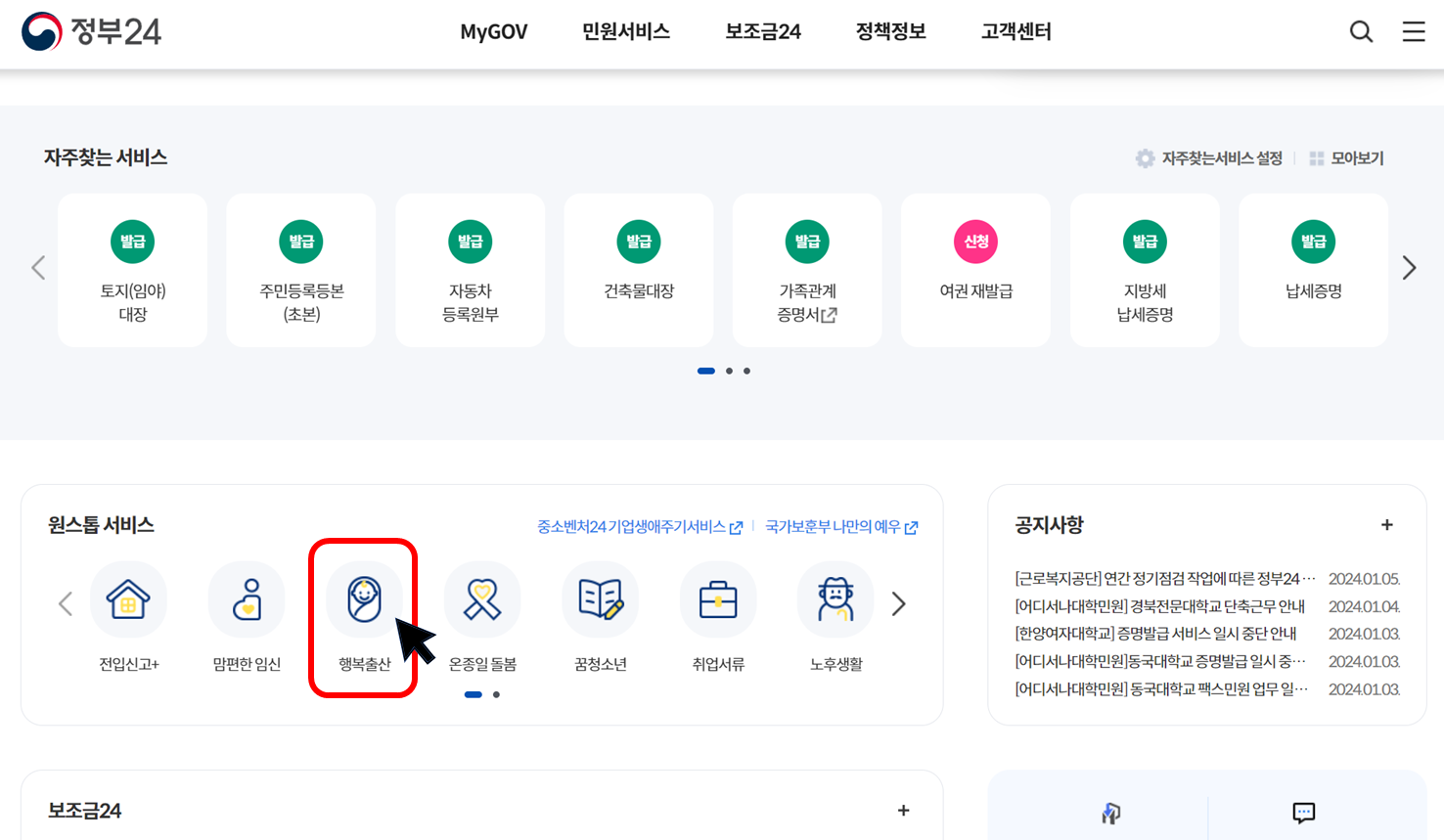Select 여권 재발급 신청 card
The height and width of the screenshot is (840, 1444).
(x=975, y=270)
